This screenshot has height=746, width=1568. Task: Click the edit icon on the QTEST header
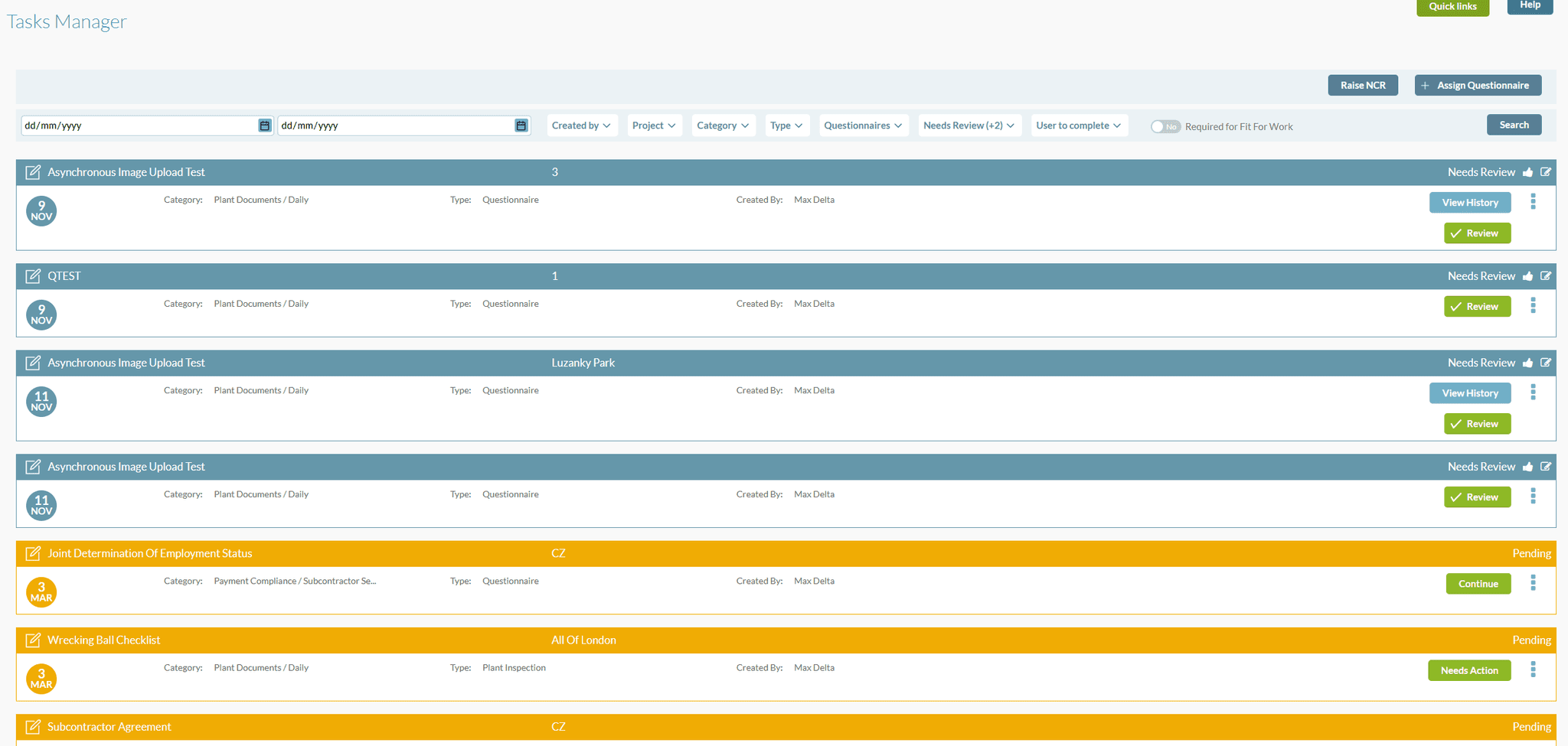[1546, 275]
